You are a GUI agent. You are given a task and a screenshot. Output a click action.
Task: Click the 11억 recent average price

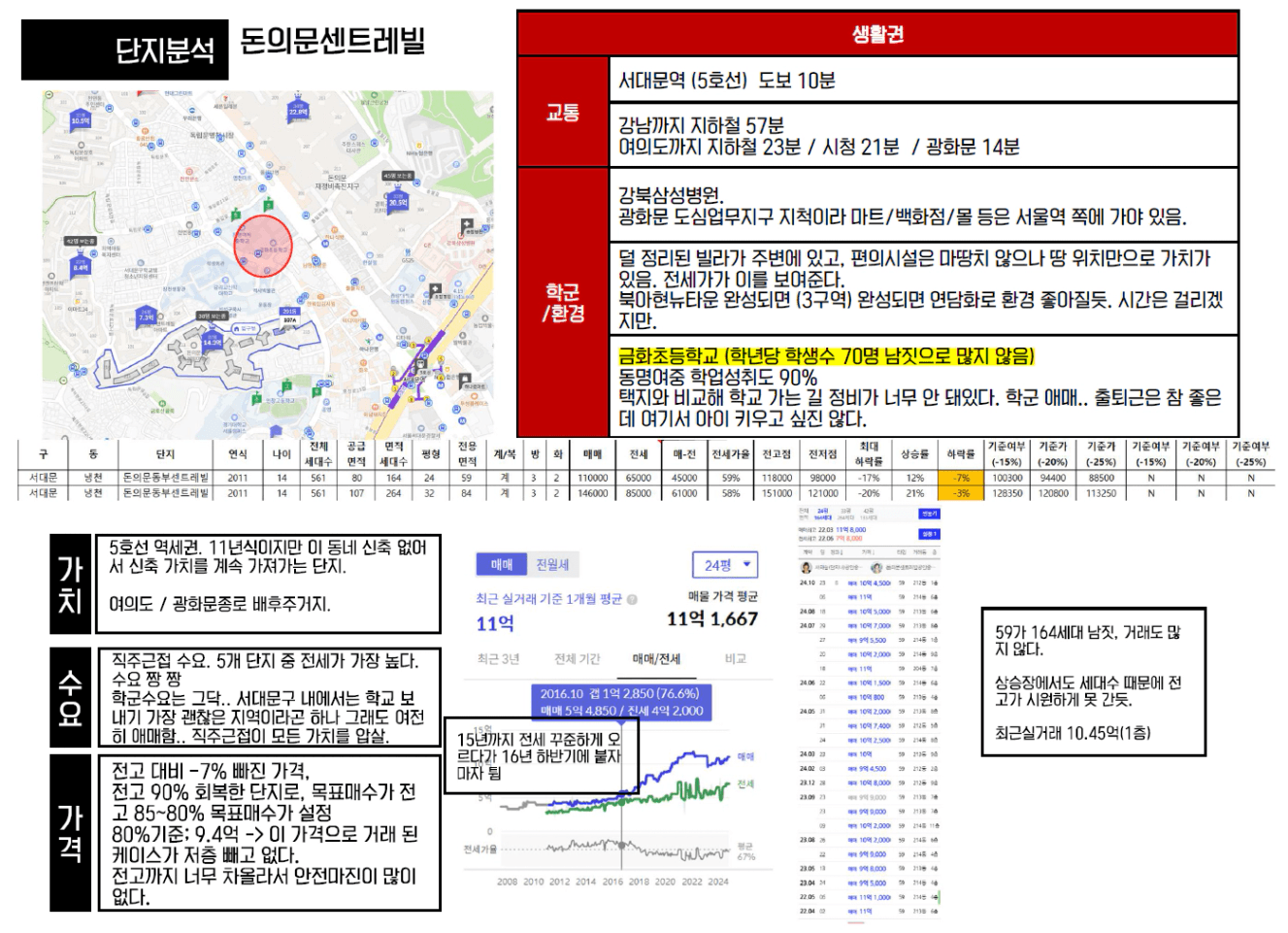[x=495, y=624]
